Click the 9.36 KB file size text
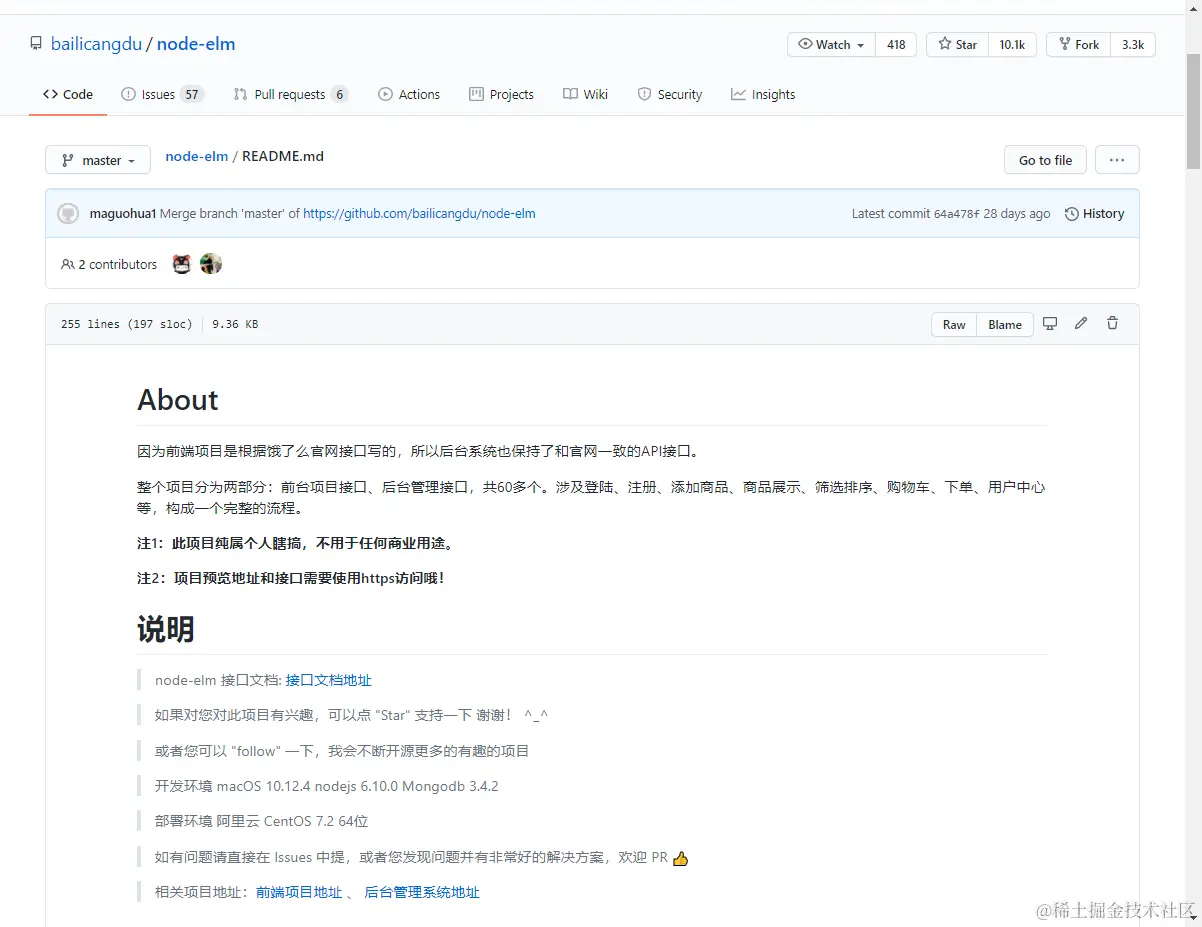1202x927 pixels. (x=235, y=324)
